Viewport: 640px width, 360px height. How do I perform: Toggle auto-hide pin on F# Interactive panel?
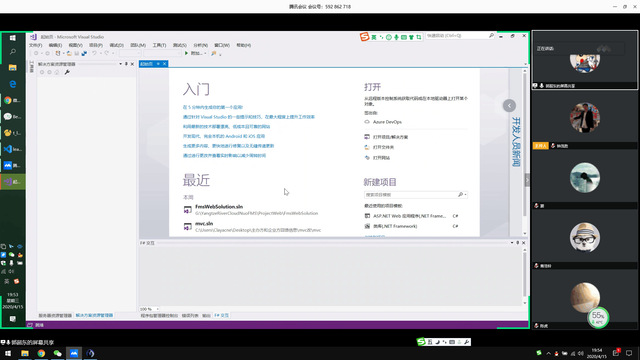pyautogui.click(x=518, y=243)
